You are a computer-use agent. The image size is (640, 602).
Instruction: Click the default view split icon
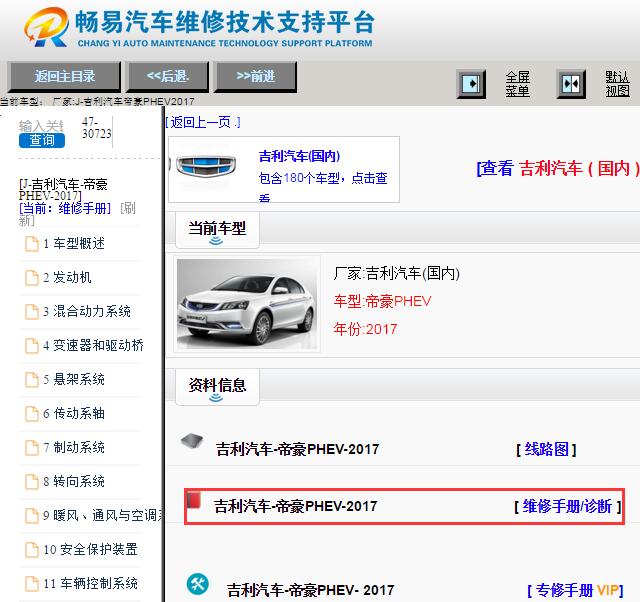click(x=571, y=84)
